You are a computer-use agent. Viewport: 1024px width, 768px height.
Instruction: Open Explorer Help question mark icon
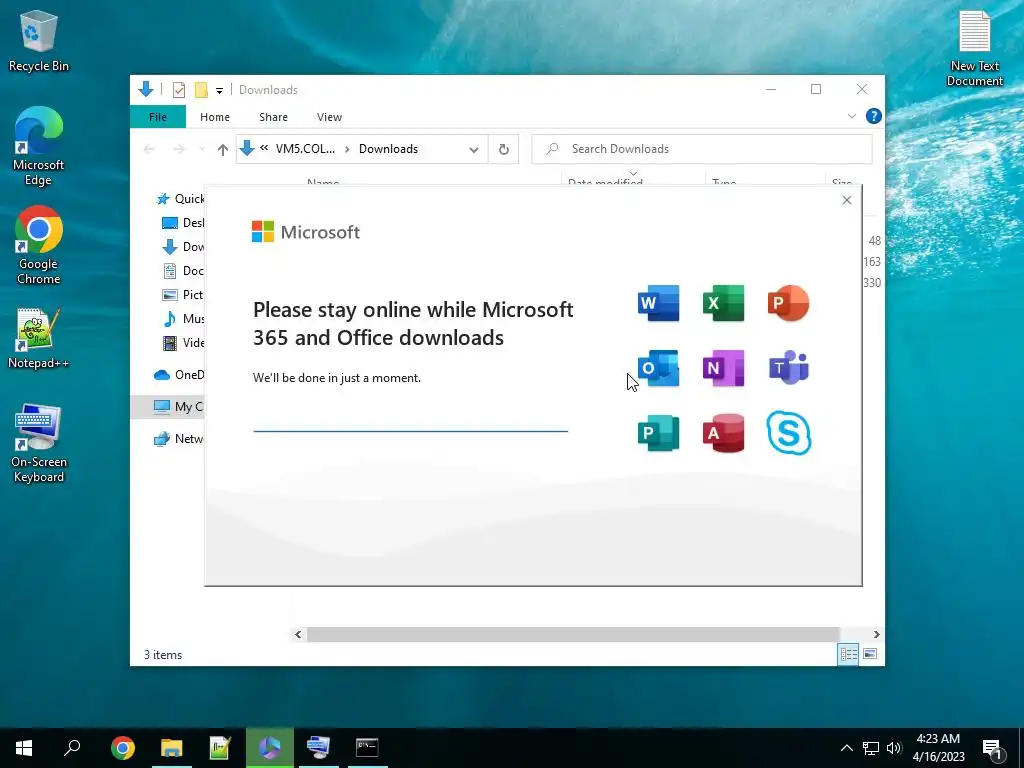[x=874, y=116]
